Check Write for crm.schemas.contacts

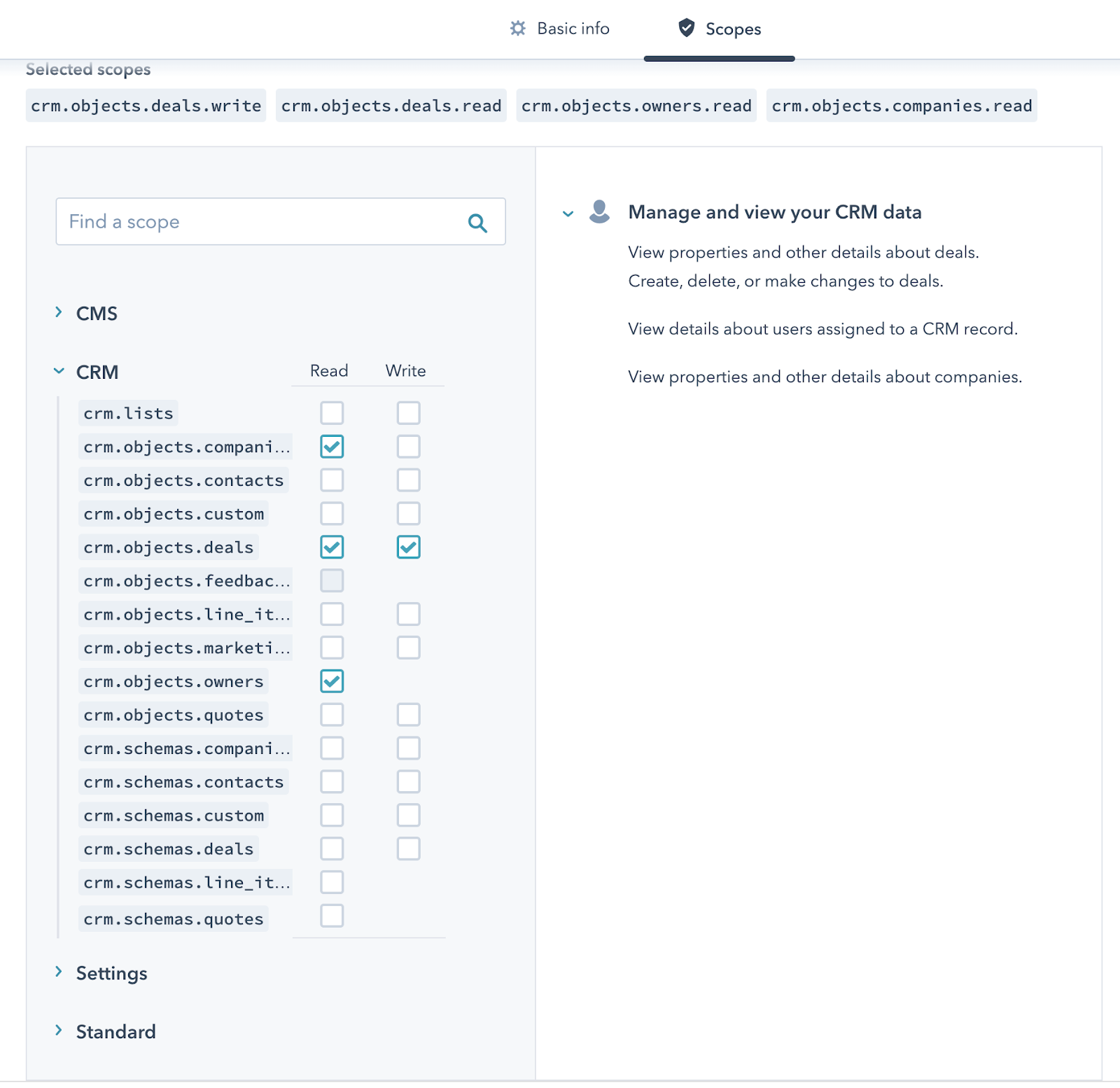point(409,782)
